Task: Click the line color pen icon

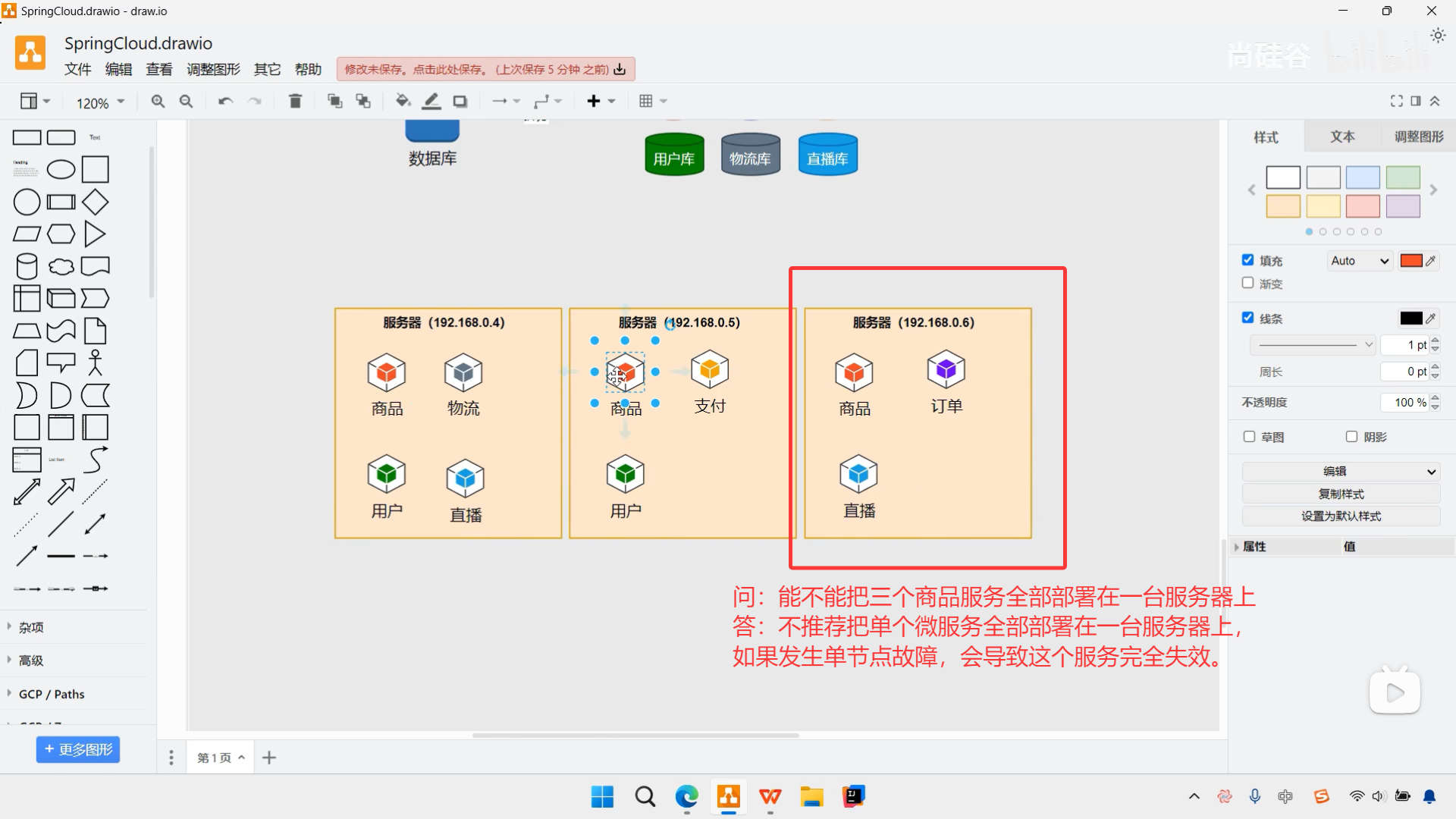Action: point(431,100)
